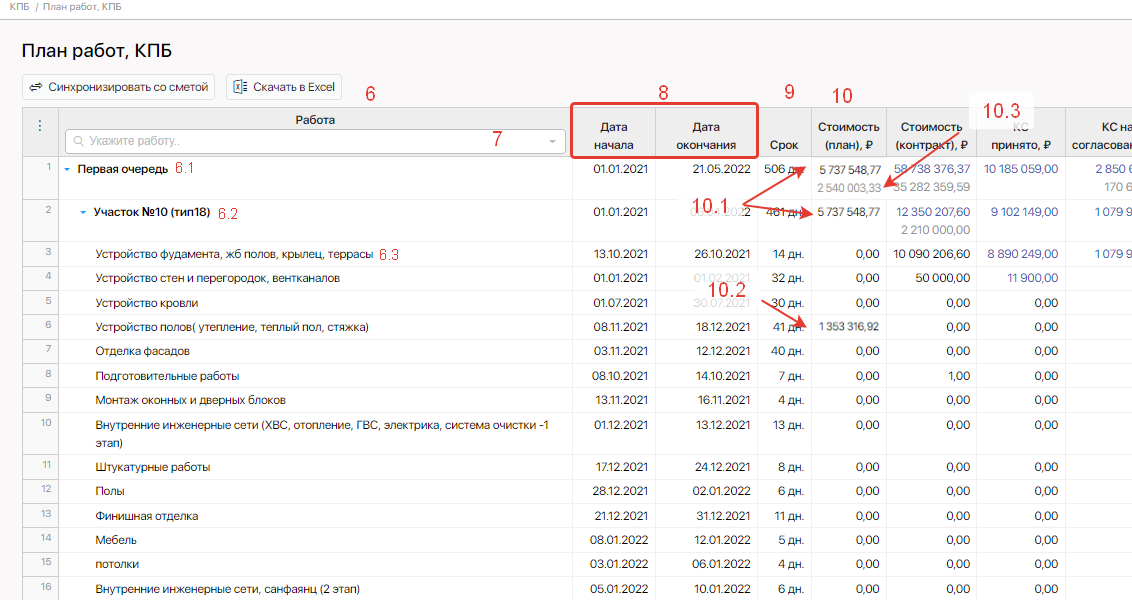The image size is (1132, 600).
Task: Open the 10 185 059,00 КС принято value
Action: [x=1020, y=169]
